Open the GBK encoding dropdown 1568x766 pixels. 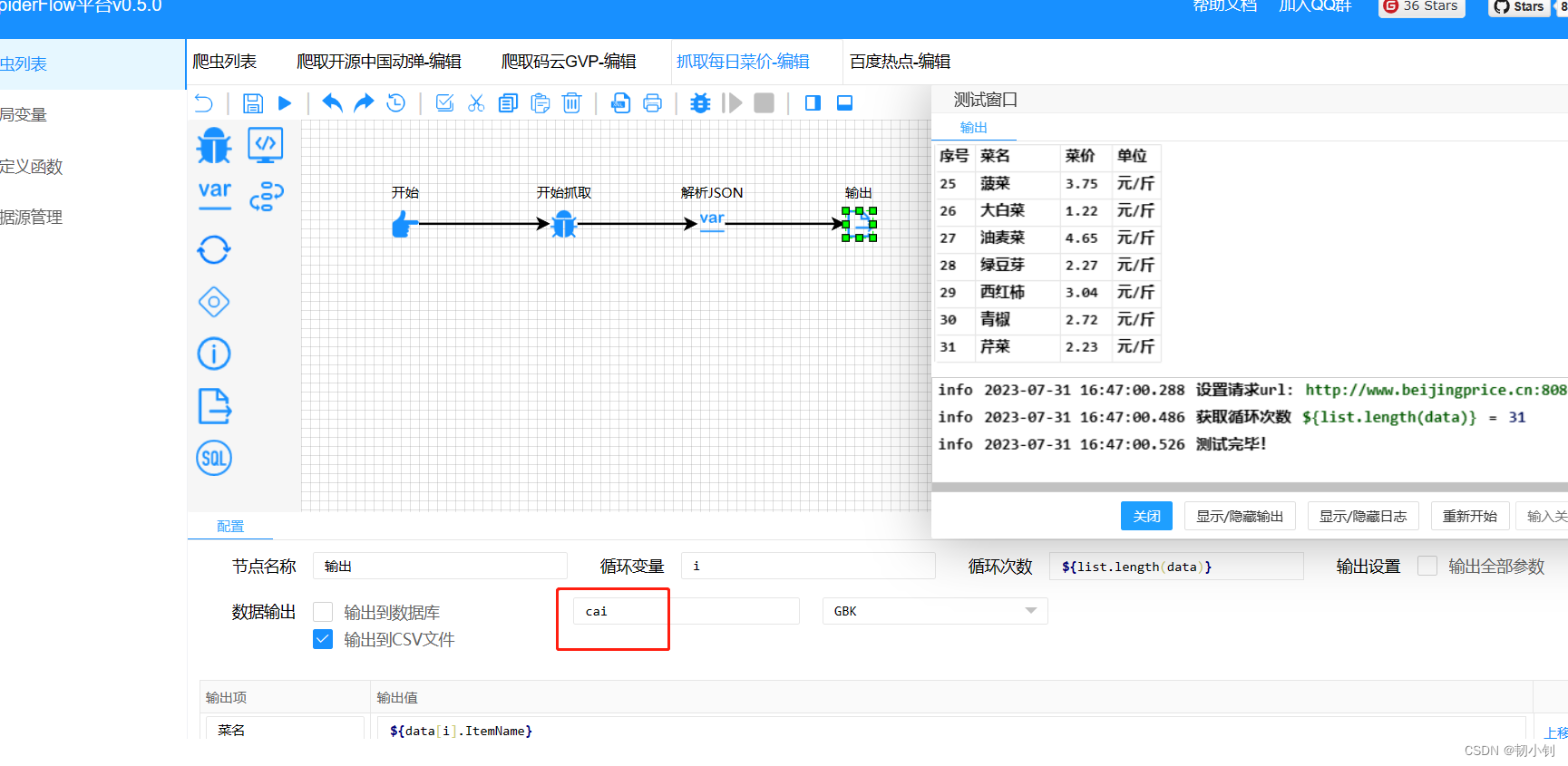935,611
